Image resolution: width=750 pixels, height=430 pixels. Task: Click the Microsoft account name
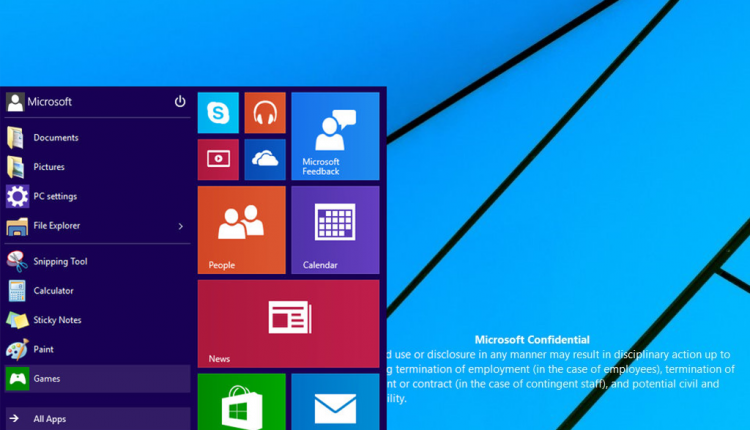coord(49,102)
